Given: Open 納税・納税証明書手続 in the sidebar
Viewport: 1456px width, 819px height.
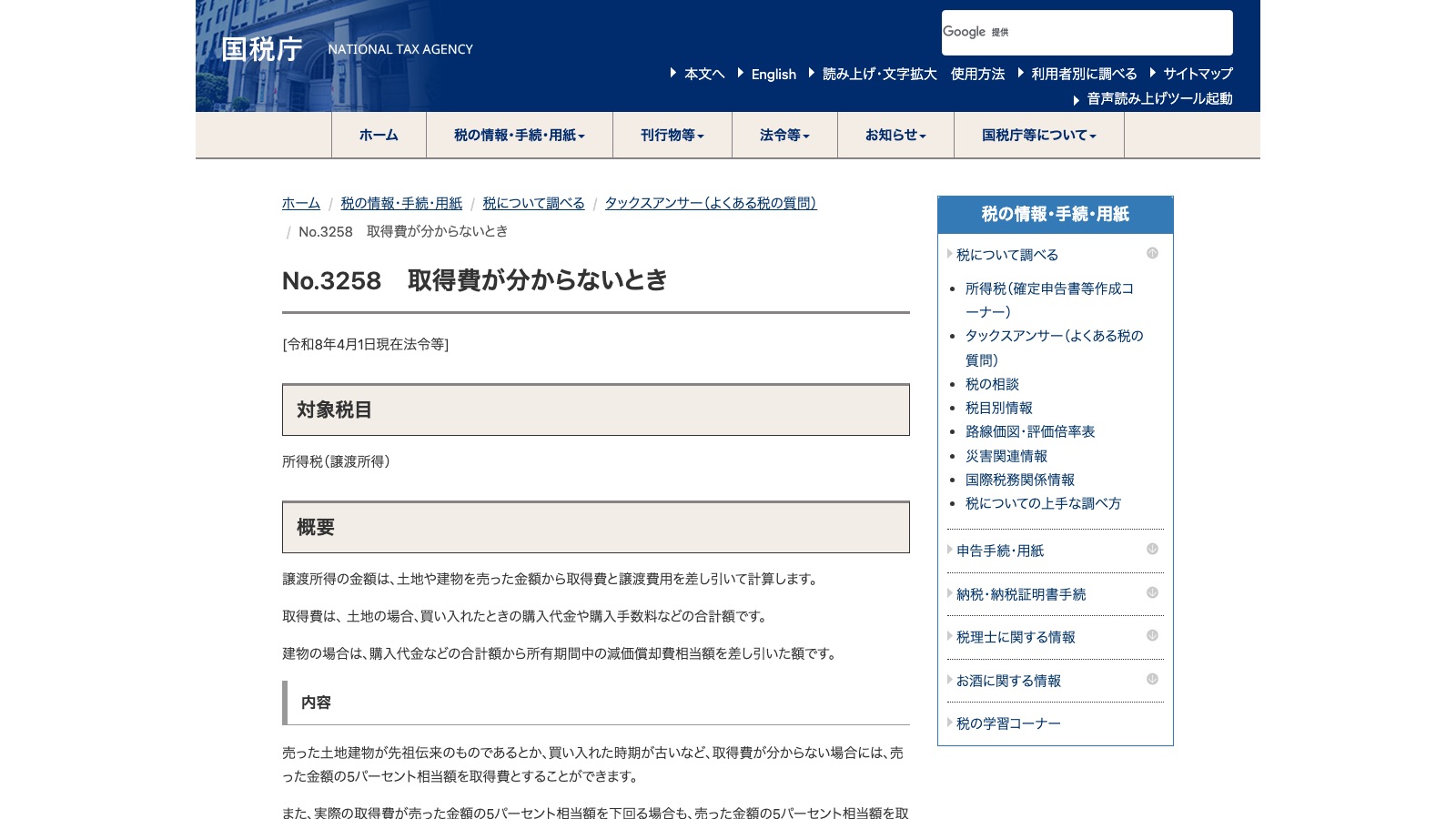Looking at the screenshot, I should [x=1021, y=594].
